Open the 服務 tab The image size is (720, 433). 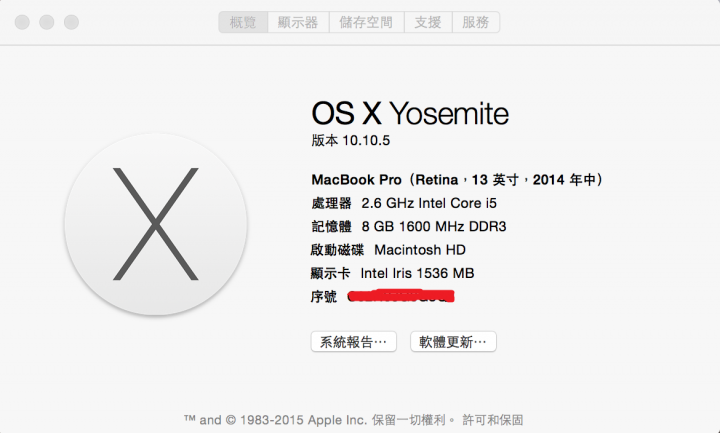(x=476, y=22)
